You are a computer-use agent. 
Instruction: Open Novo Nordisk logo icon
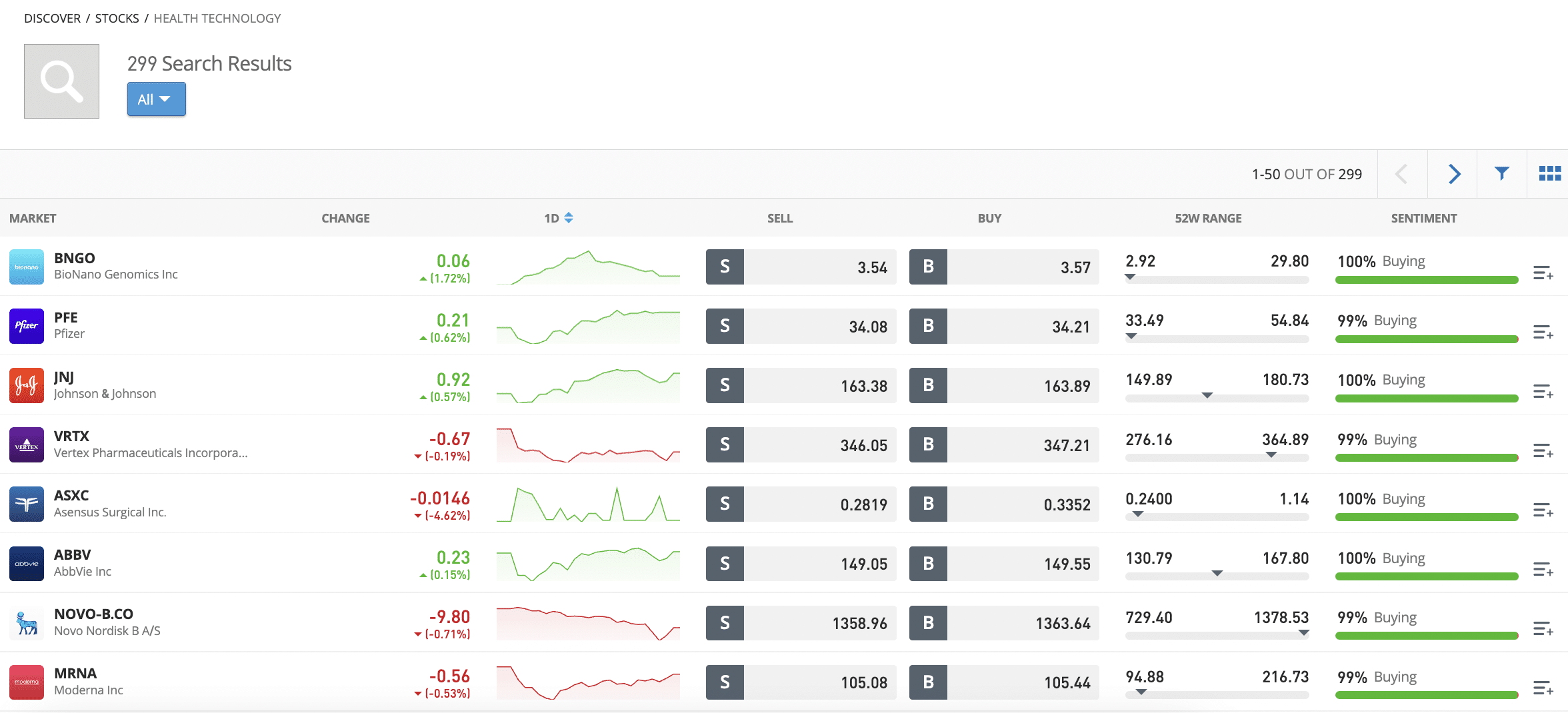pos(27,623)
